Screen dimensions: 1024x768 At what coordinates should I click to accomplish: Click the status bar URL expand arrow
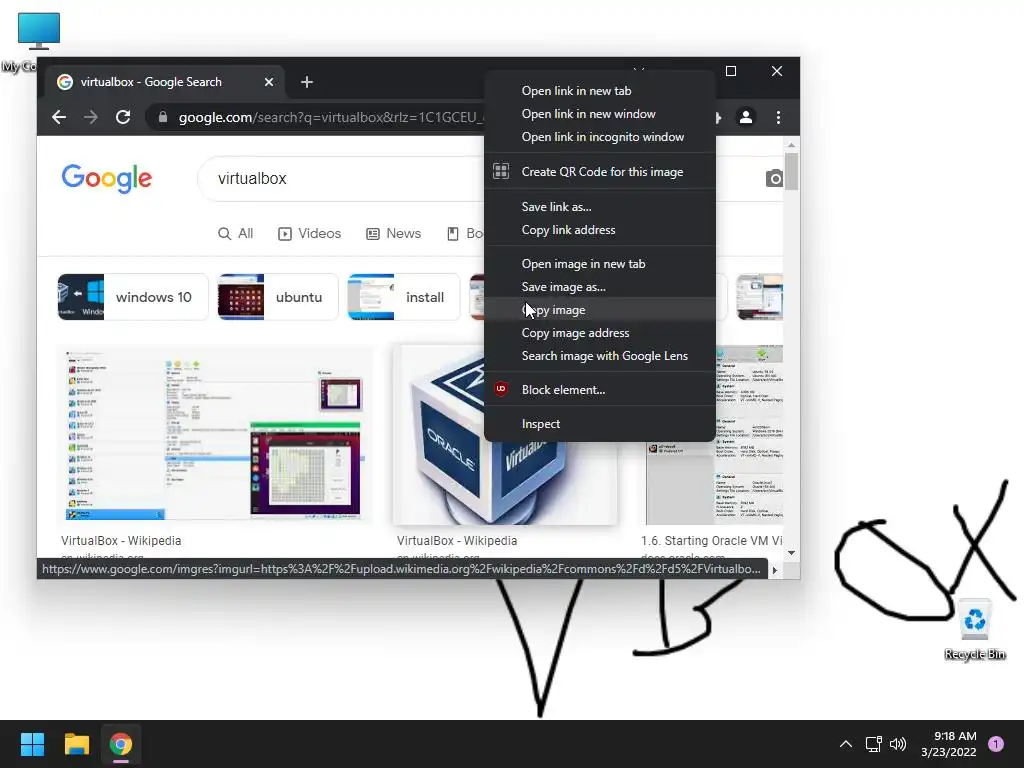(x=775, y=570)
